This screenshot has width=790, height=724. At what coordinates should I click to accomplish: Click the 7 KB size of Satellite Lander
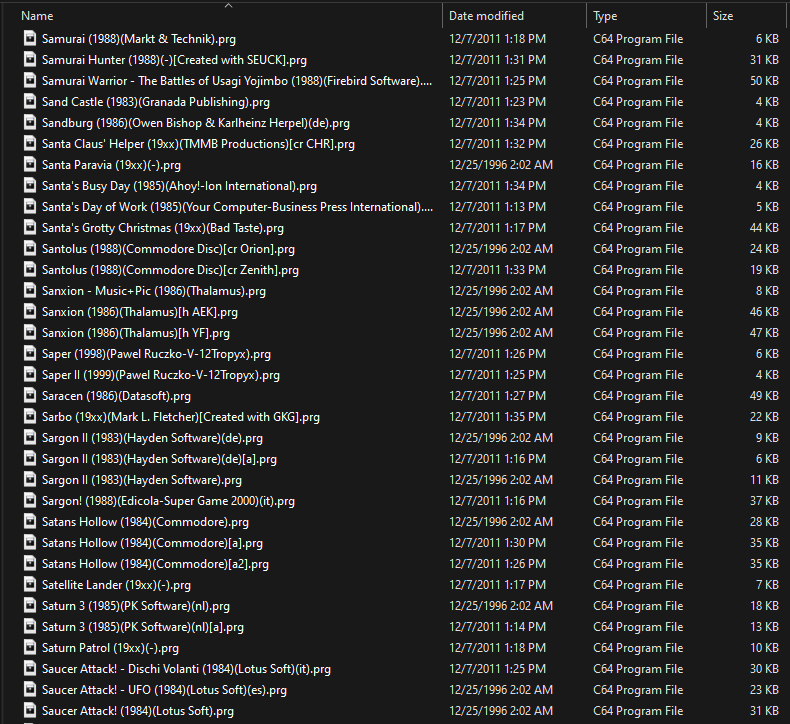tap(767, 585)
